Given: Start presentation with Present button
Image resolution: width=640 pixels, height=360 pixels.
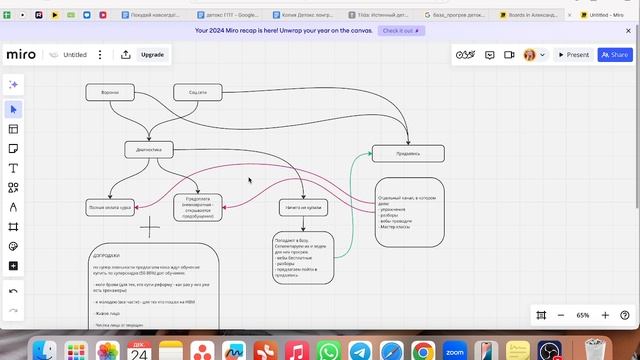Looking at the screenshot, I should [573, 55].
